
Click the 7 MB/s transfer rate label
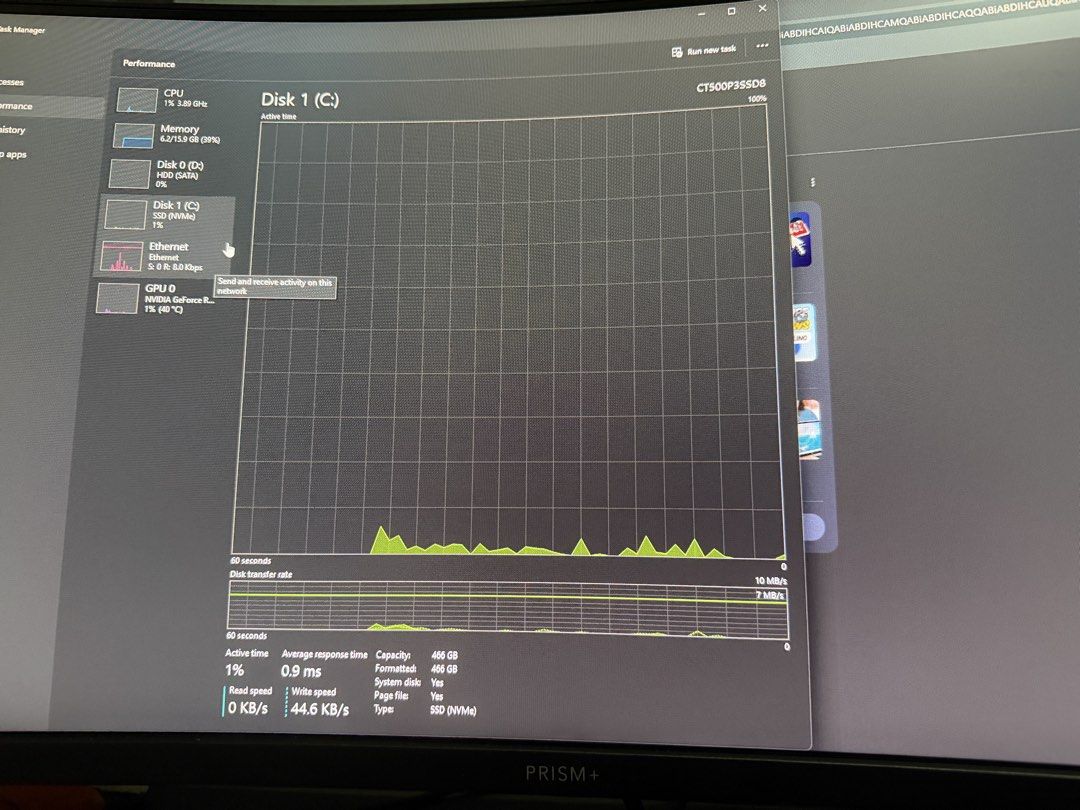click(x=769, y=595)
